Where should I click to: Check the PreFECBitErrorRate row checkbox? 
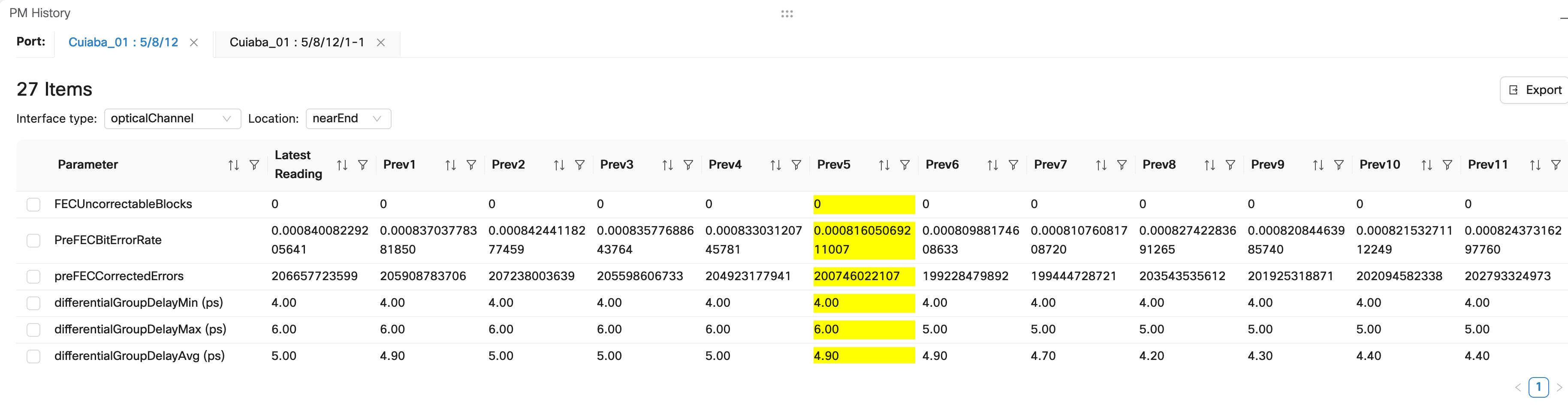tap(33, 240)
